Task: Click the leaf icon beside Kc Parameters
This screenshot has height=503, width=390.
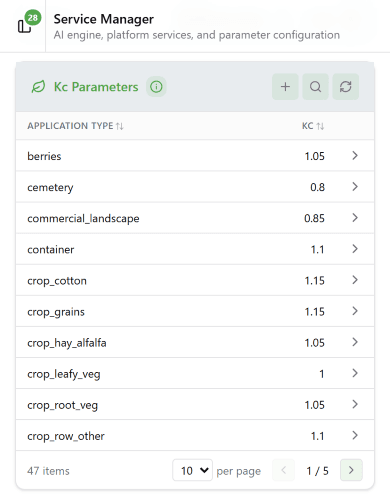Action: click(x=38, y=87)
